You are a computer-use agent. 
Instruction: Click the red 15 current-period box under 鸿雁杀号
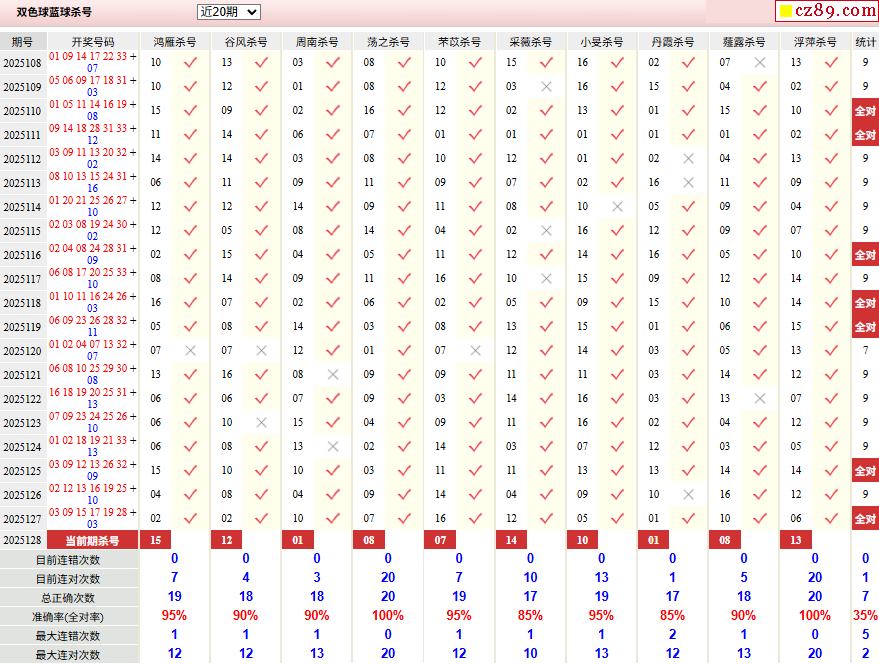pos(155,540)
